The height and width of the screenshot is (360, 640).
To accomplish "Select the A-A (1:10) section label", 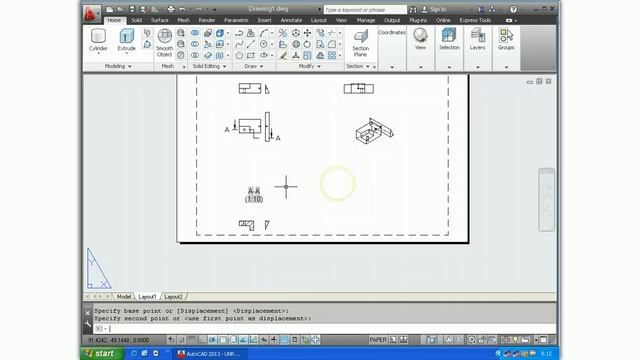I will click(x=254, y=195).
